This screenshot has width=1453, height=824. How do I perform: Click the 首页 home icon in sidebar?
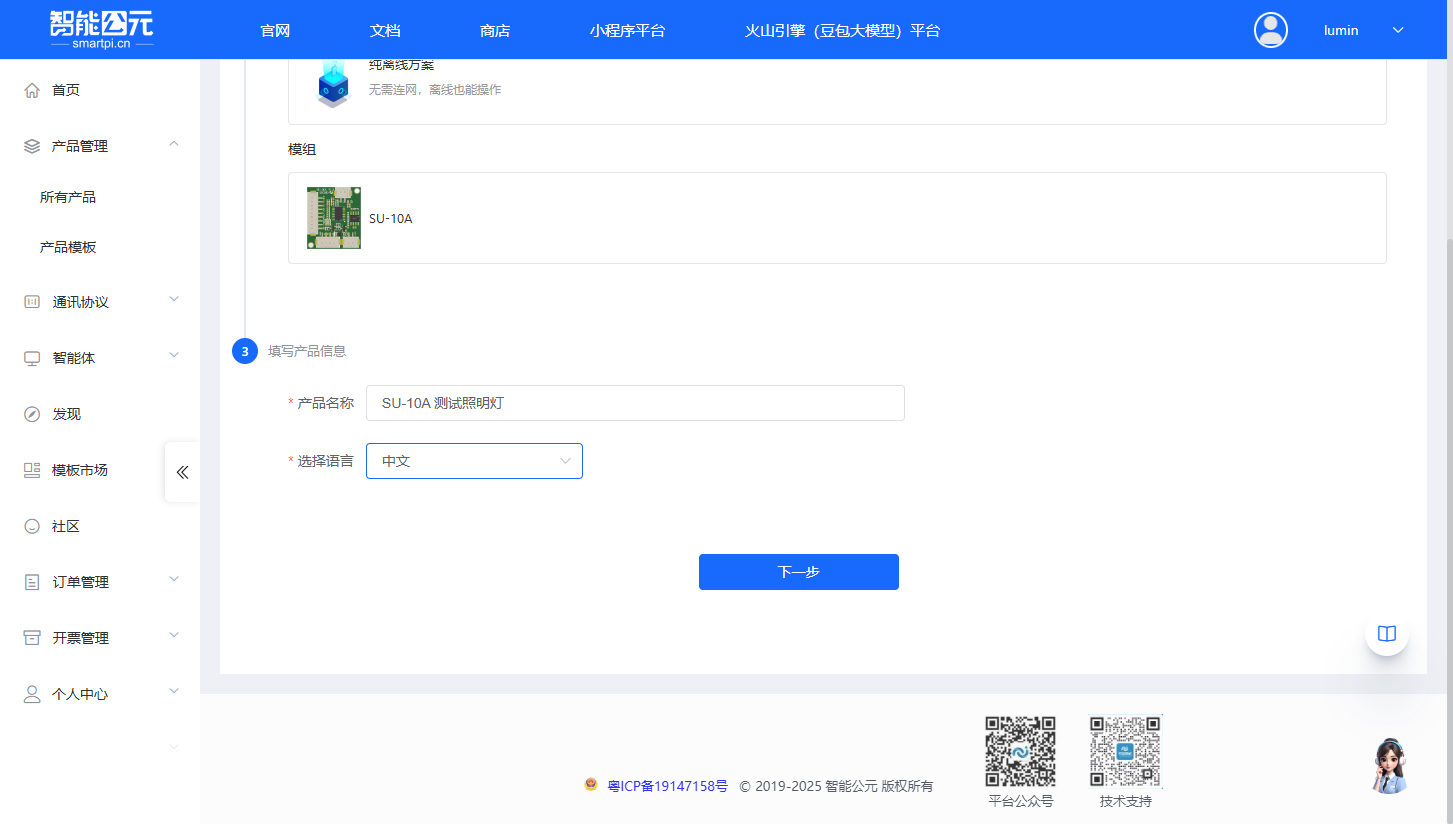pyautogui.click(x=31, y=89)
